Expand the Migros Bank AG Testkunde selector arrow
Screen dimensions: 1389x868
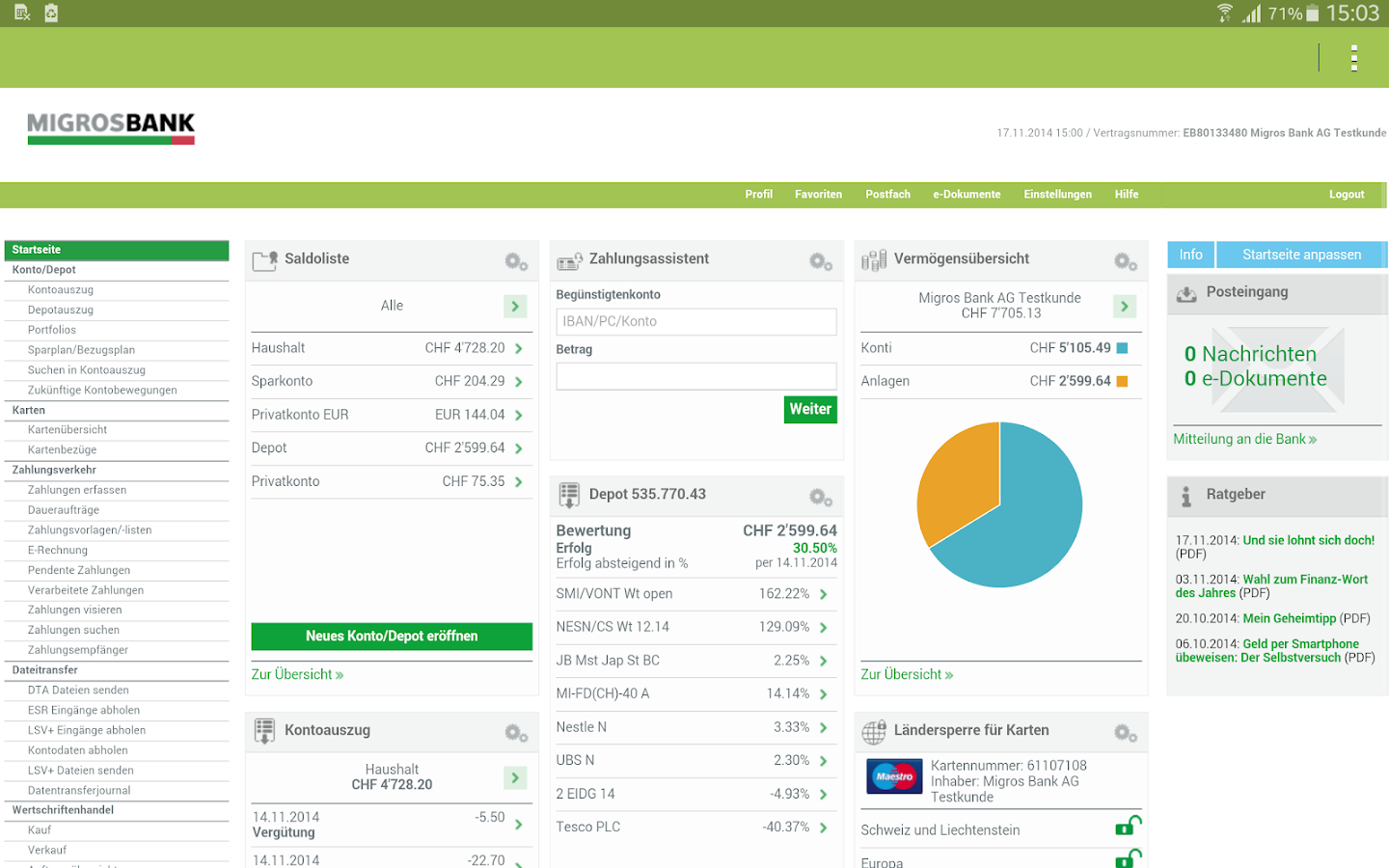[x=1125, y=307]
